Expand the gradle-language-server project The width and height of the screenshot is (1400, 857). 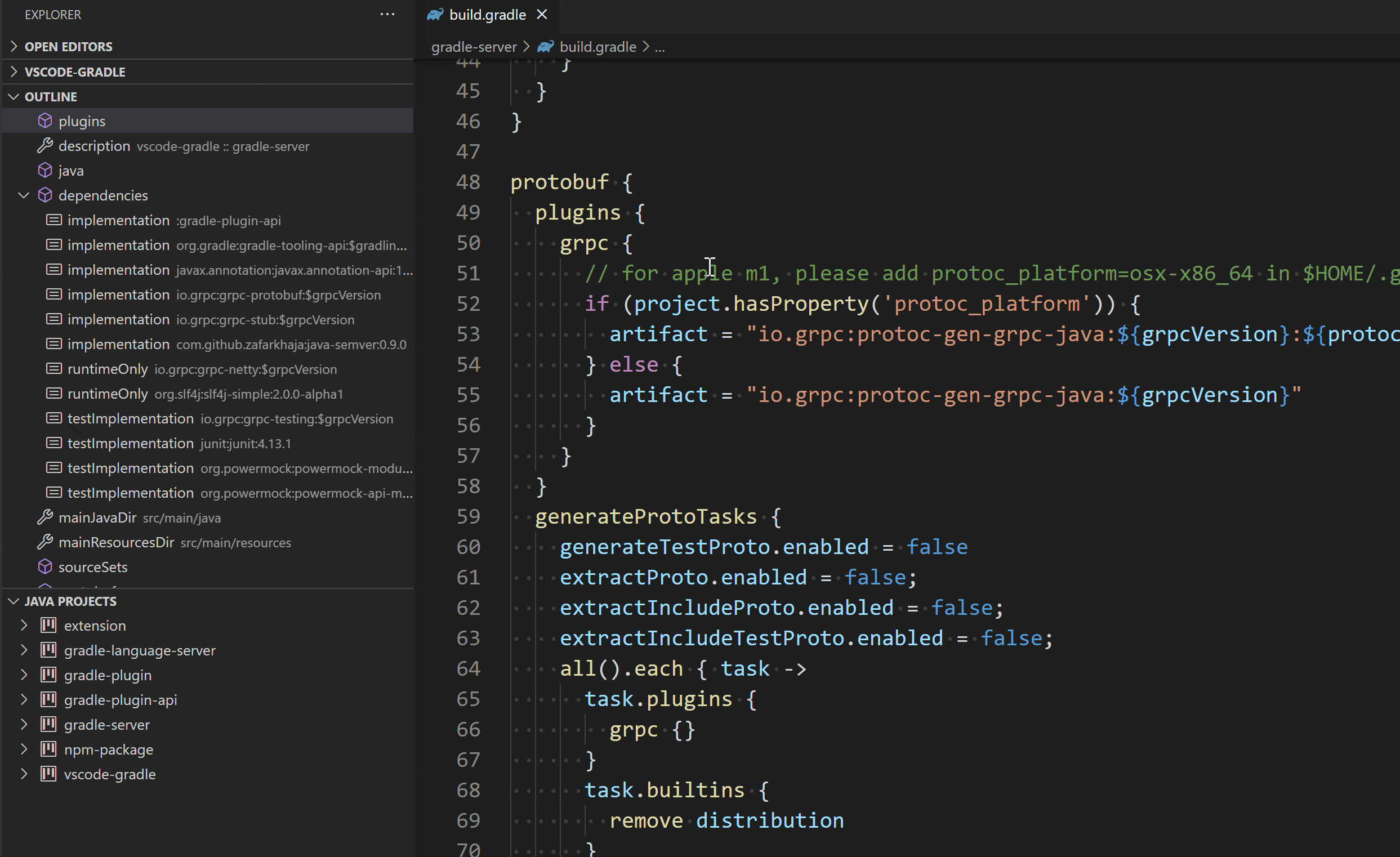click(x=24, y=650)
